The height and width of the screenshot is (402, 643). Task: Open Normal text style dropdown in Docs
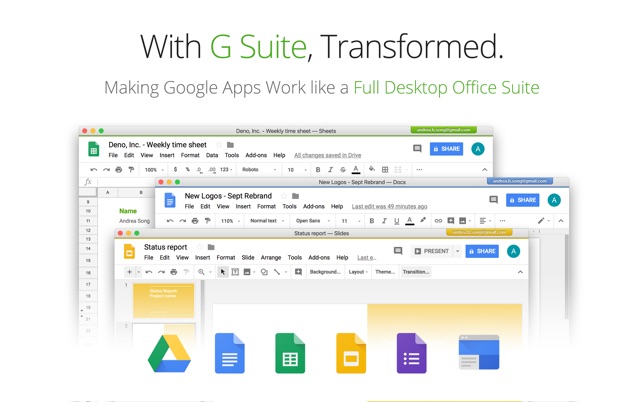click(x=267, y=221)
